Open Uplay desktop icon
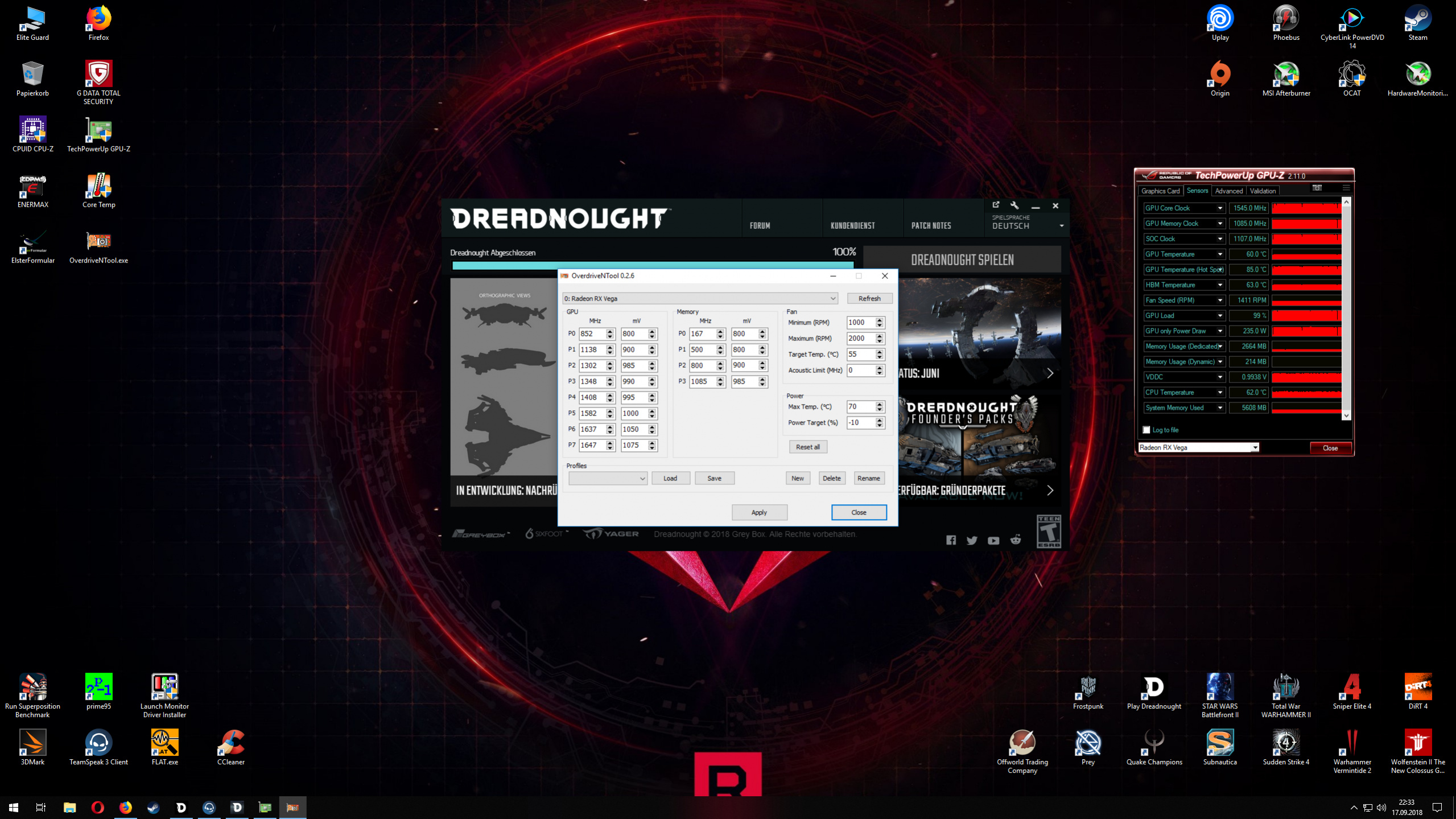The image size is (1456, 819). click(1220, 23)
